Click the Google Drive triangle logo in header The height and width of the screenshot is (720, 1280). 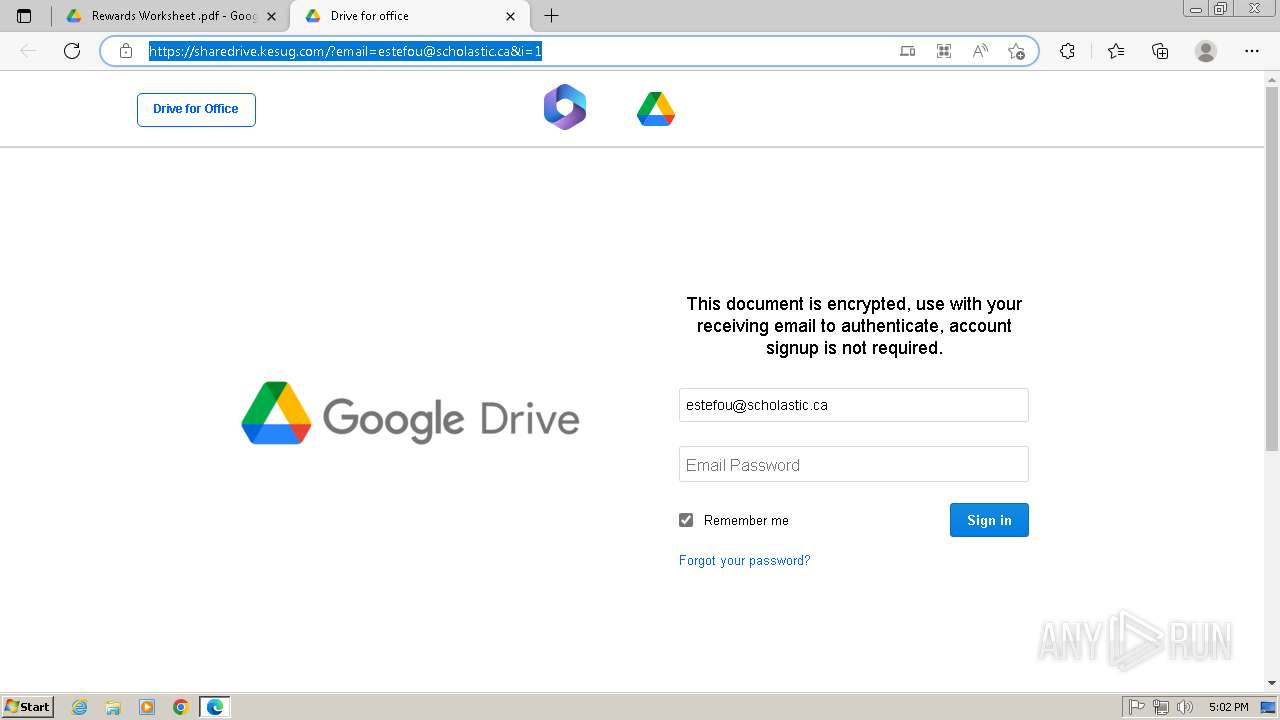[656, 109]
